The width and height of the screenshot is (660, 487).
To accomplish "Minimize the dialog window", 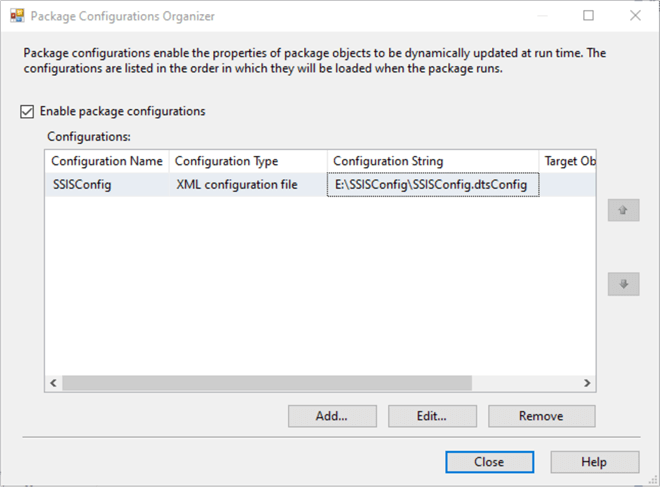I will pos(541,16).
